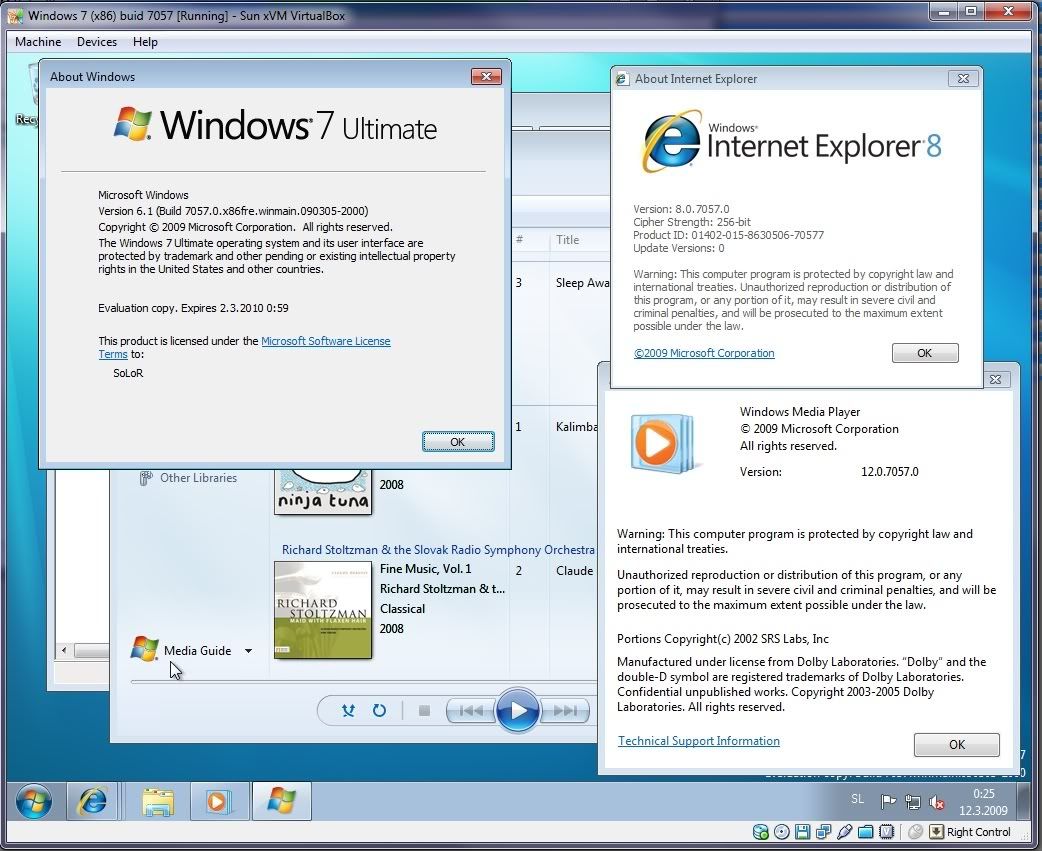Click the left arrow of horizontal scrollbar
Screen dimensions: 1042x851
[64, 650]
